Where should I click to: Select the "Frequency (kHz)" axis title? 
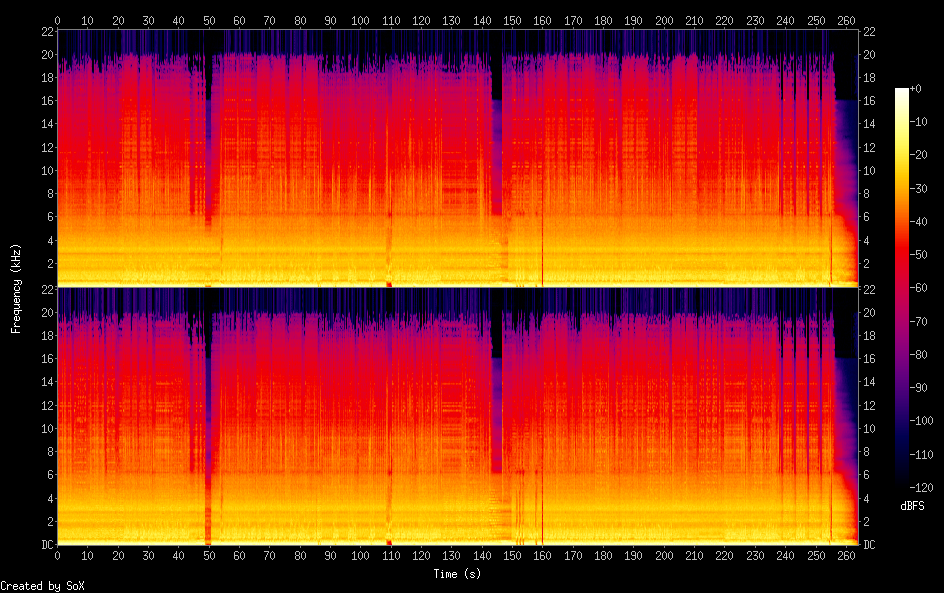pos(16,288)
